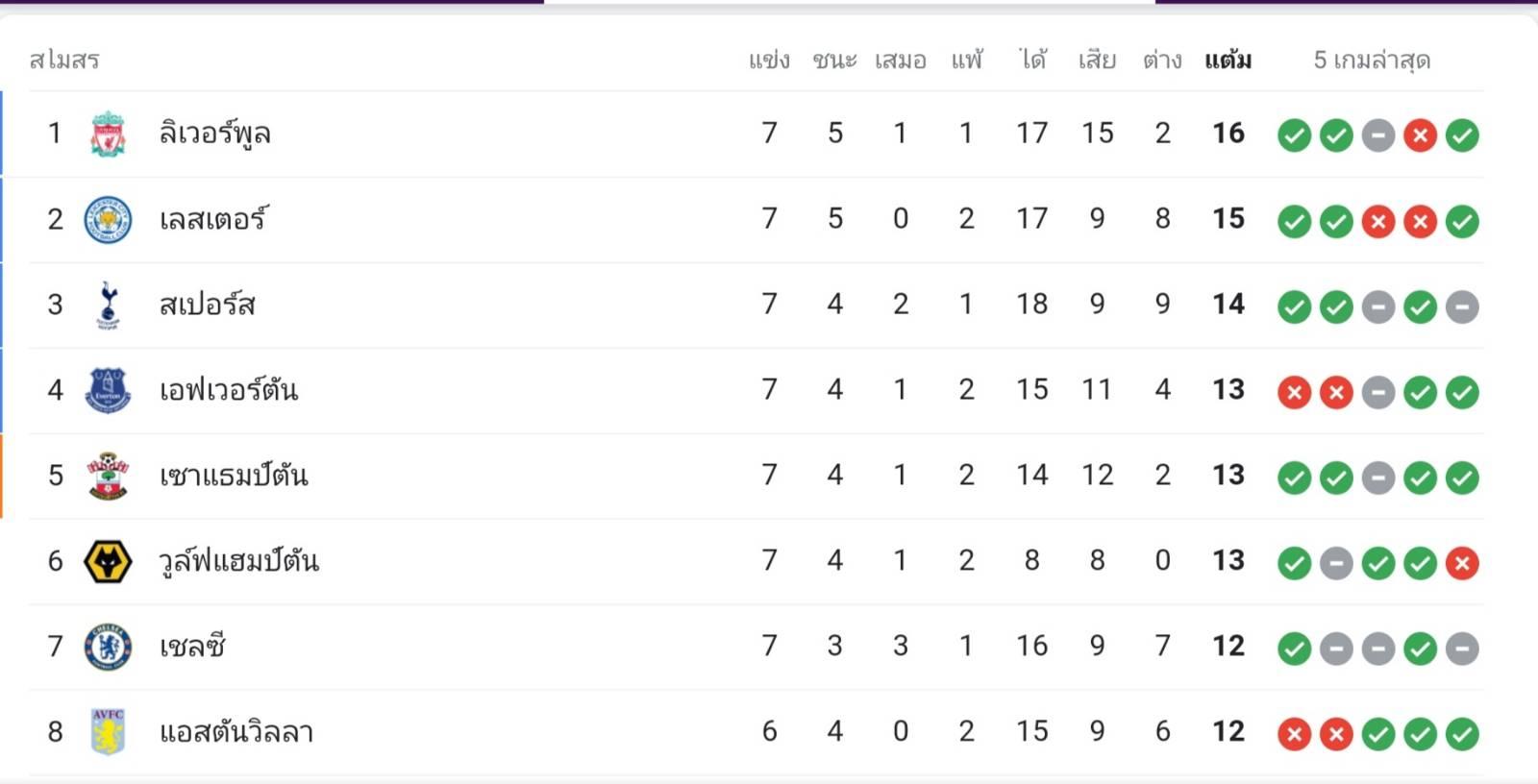The height and width of the screenshot is (784, 1538).
Task: Click the Aston Villa AVFC crest
Action: [108, 732]
